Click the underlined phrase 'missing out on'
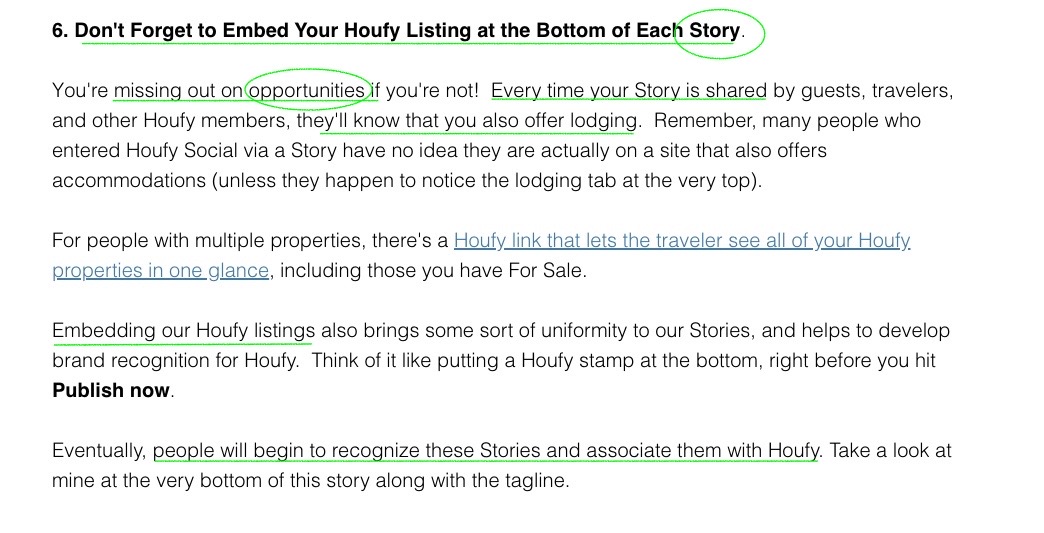 (x=177, y=91)
